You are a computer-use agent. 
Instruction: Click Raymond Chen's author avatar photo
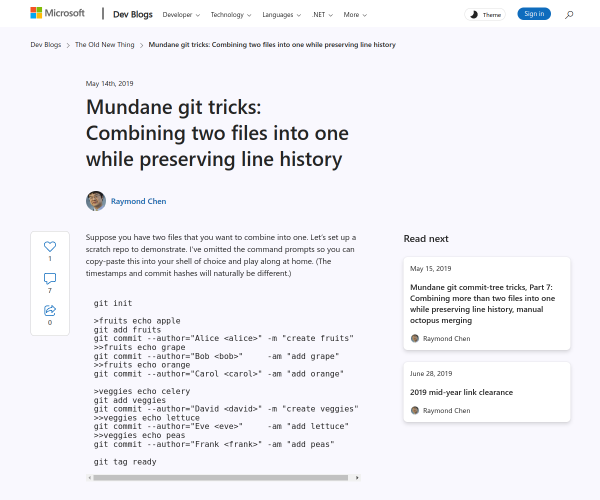click(96, 201)
